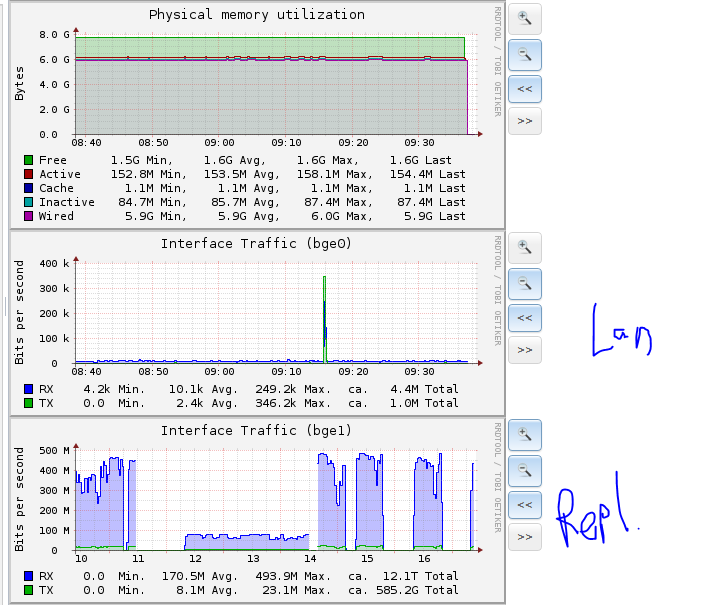Click the "Interface Traffic (bge1)" title
The image size is (711, 605).
(x=256, y=431)
